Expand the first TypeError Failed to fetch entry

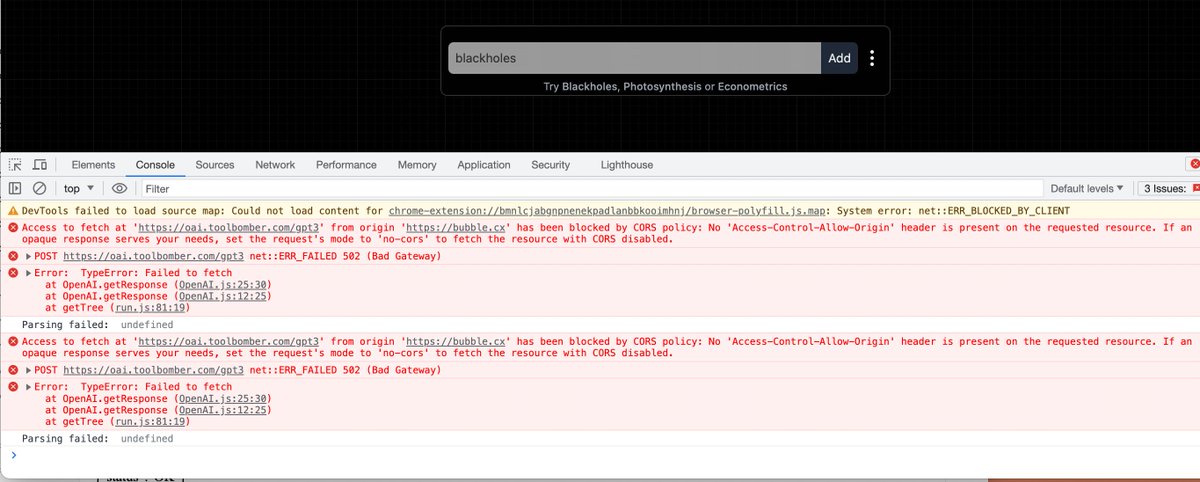[29, 273]
